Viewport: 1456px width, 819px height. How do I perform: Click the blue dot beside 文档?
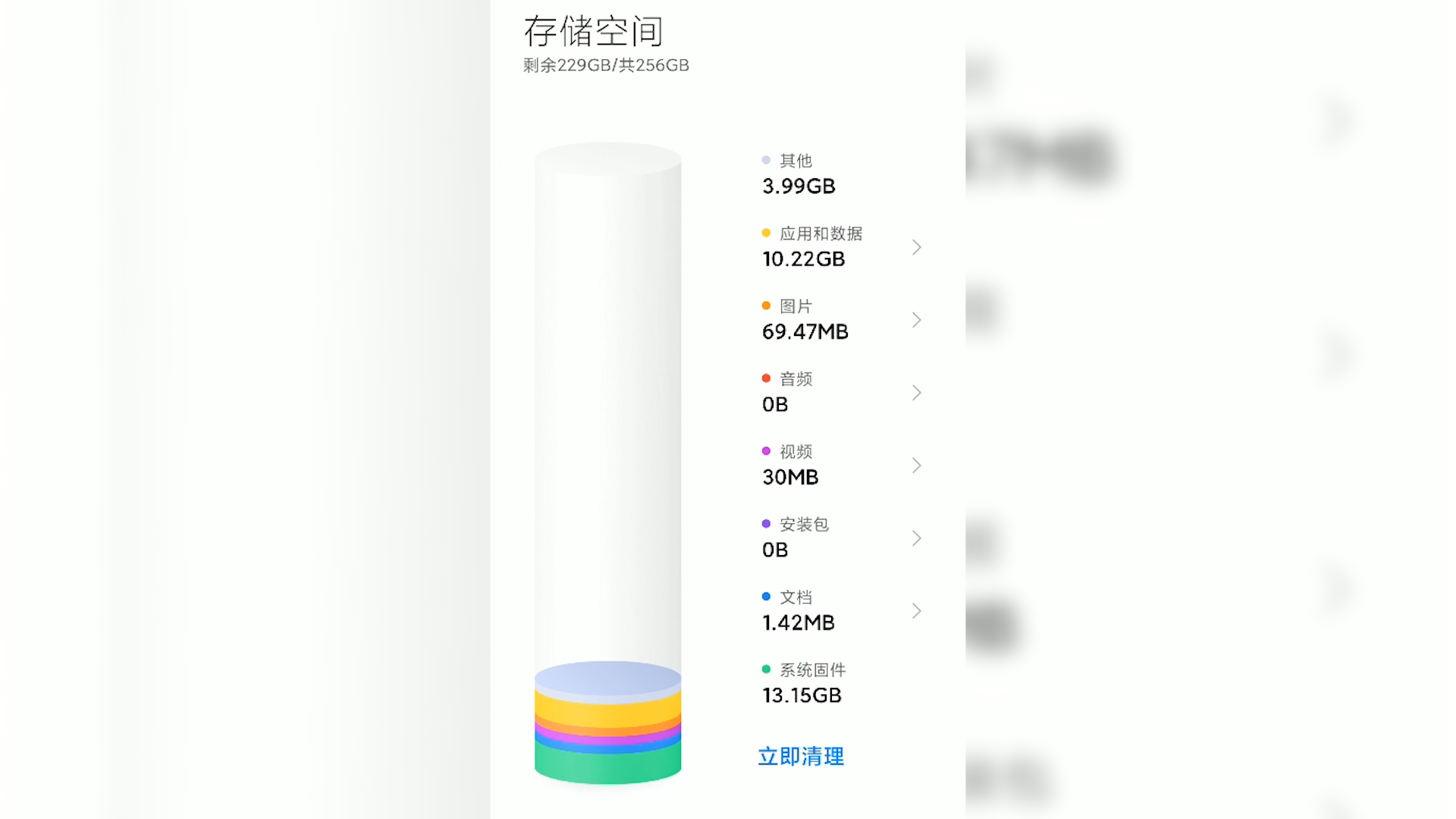tap(766, 597)
